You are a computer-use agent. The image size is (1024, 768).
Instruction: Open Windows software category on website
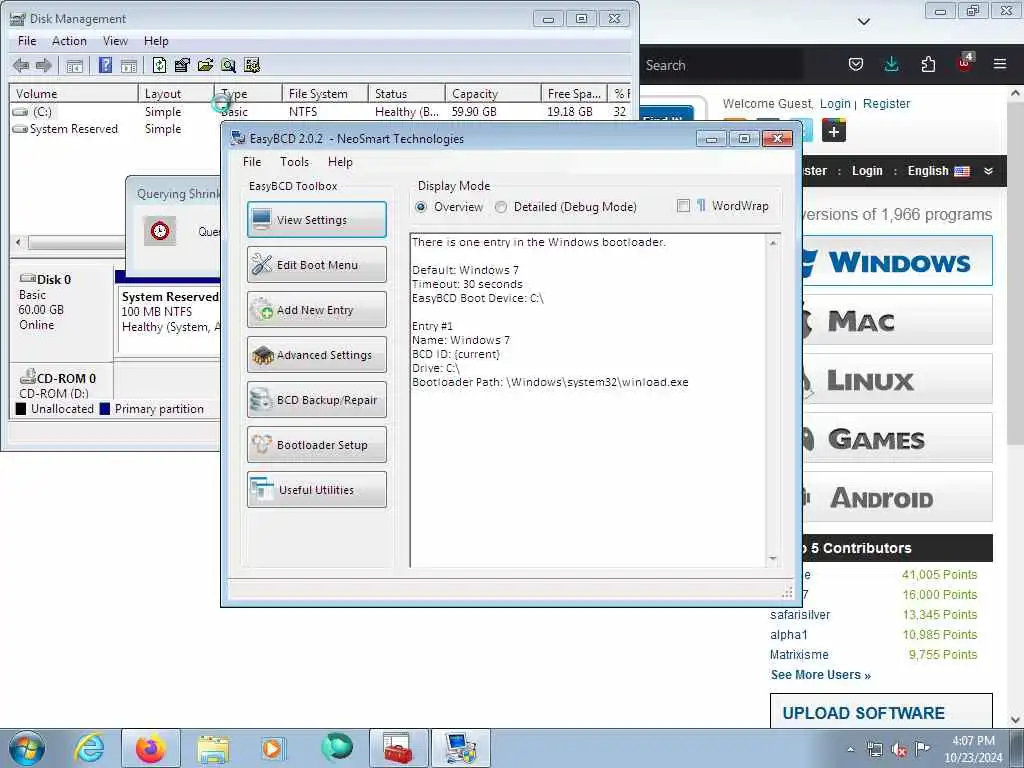coord(897,261)
